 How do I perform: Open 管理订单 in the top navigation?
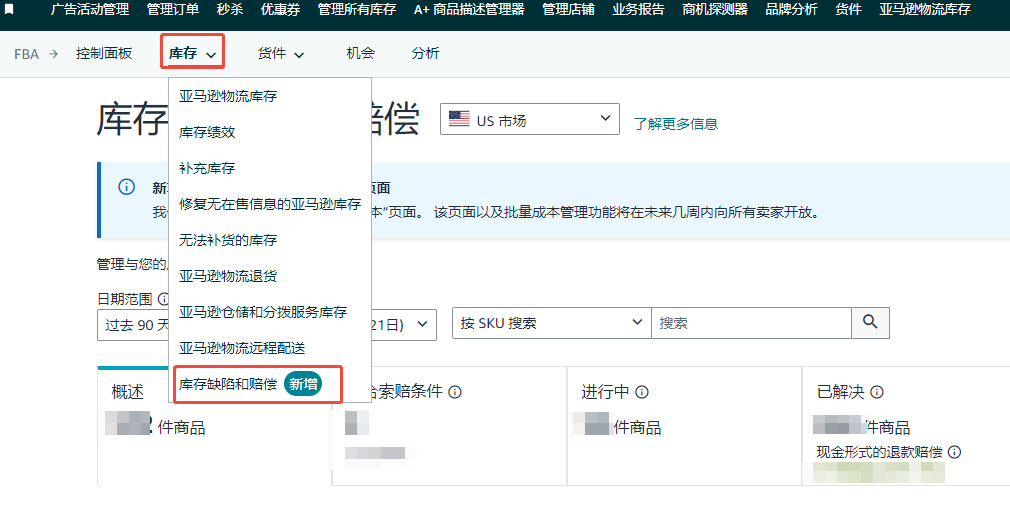[x=172, y=9]
